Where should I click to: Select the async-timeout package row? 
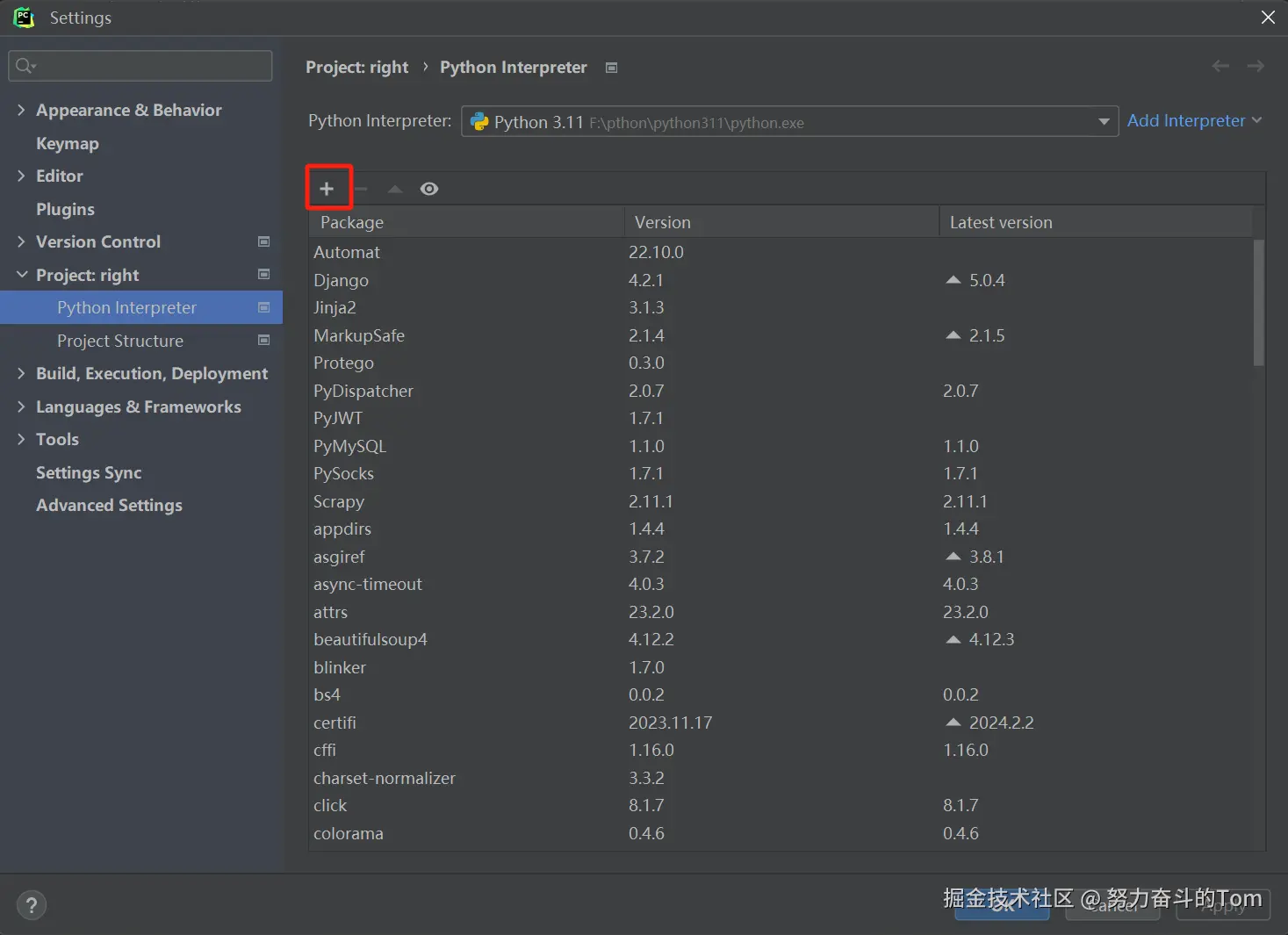point(781,584)
